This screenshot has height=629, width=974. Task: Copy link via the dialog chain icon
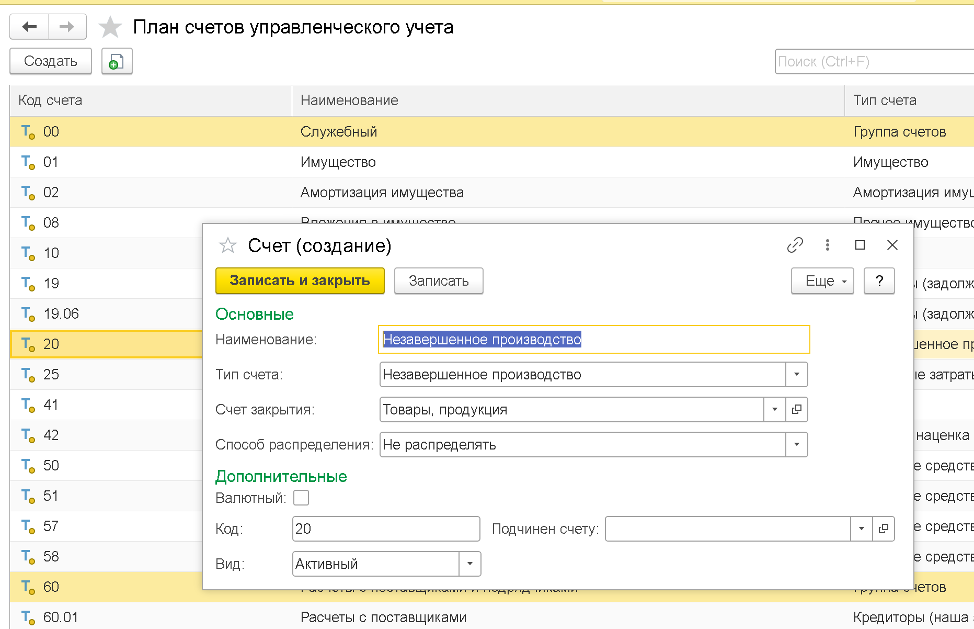point(795,245)
